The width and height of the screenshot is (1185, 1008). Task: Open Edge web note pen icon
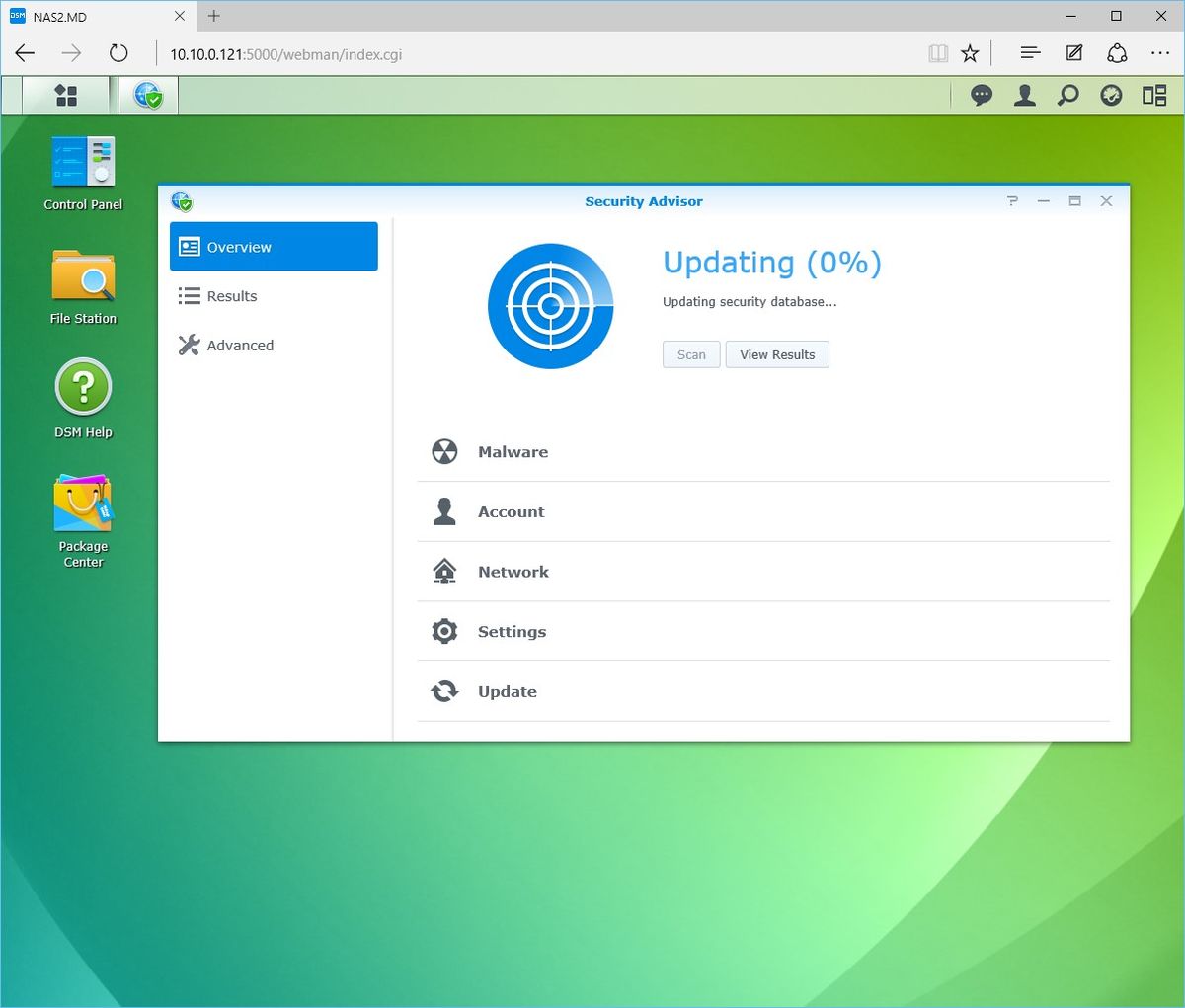(1074, 53)
